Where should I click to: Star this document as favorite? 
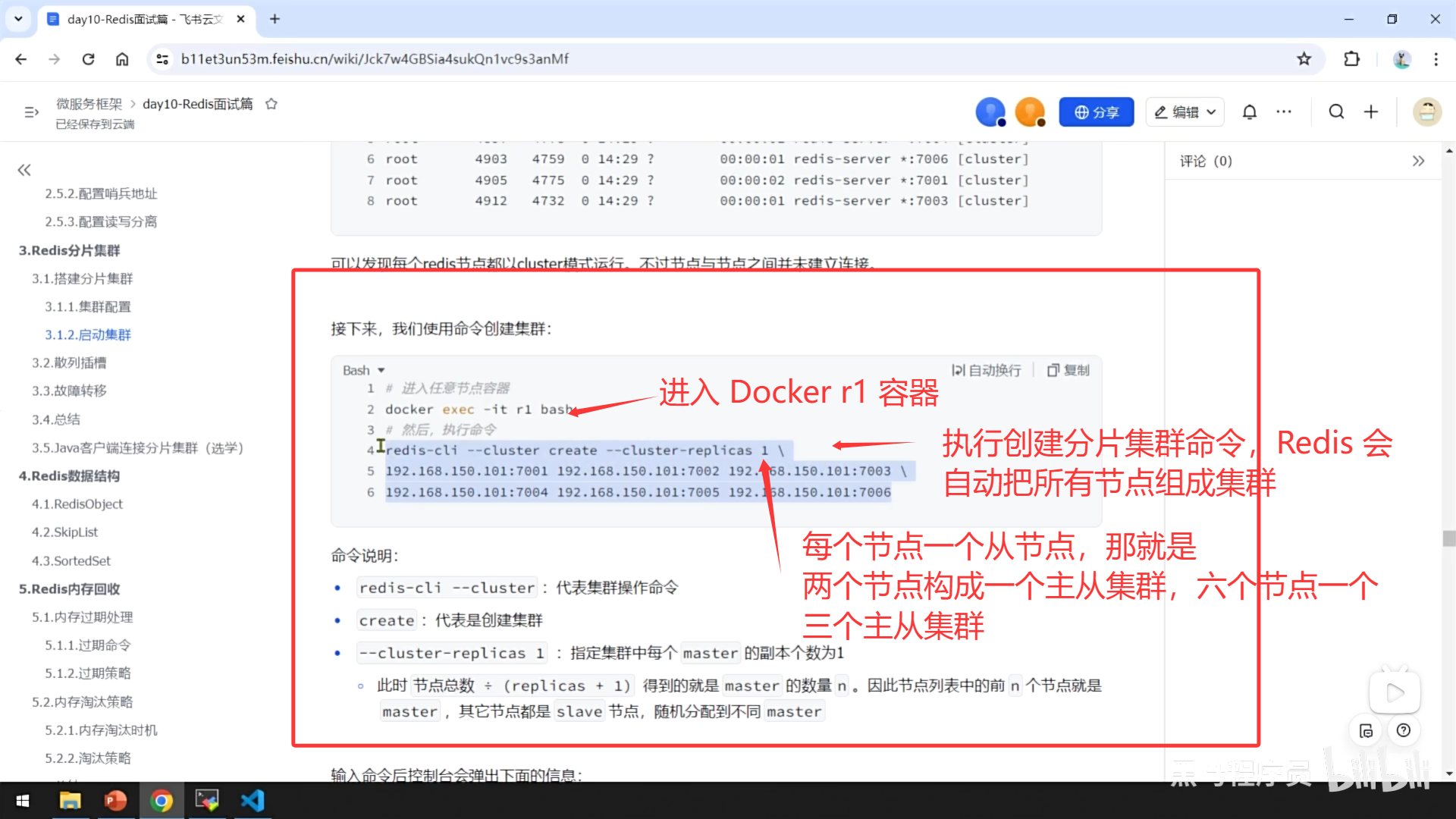271,104
